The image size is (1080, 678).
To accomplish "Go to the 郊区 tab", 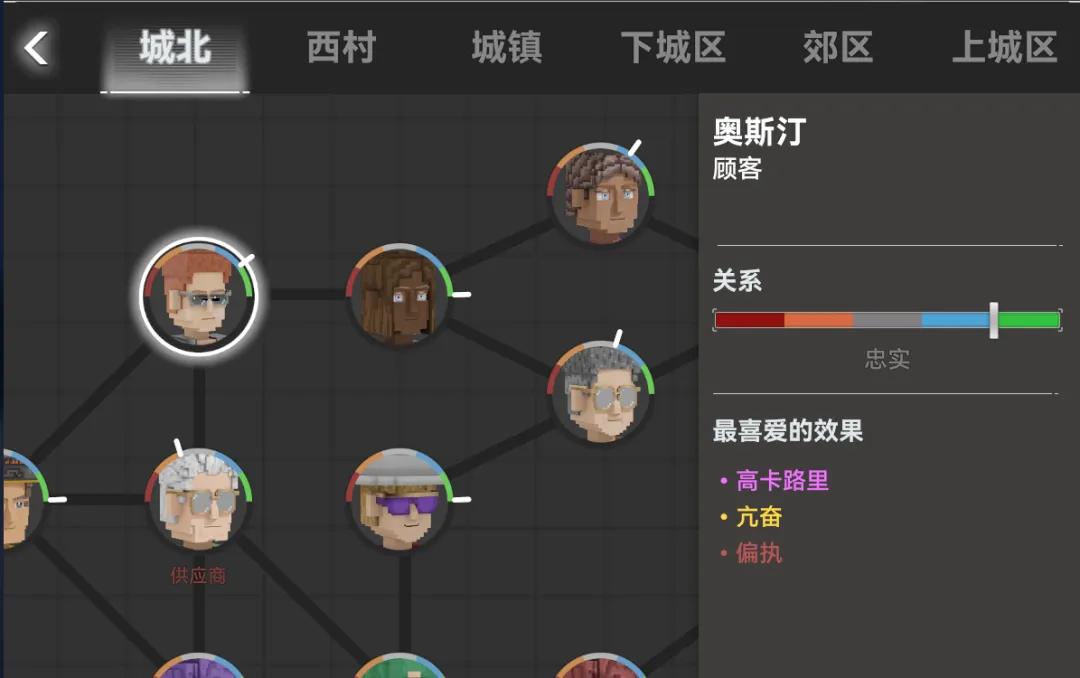I will [x=838, y=48].
